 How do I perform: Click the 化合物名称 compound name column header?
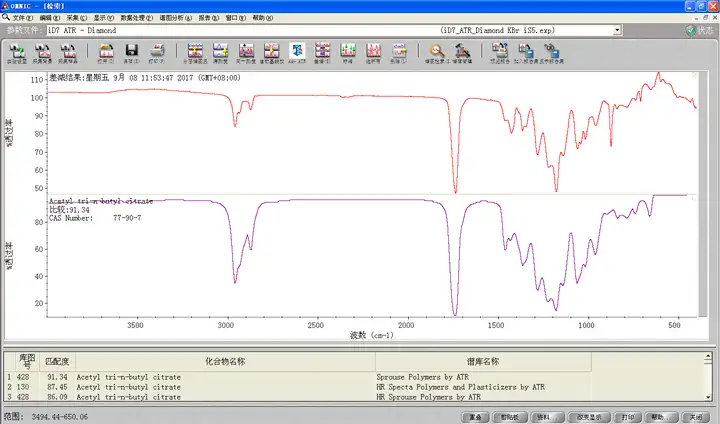pyautogui.click(x=225, y=362)
